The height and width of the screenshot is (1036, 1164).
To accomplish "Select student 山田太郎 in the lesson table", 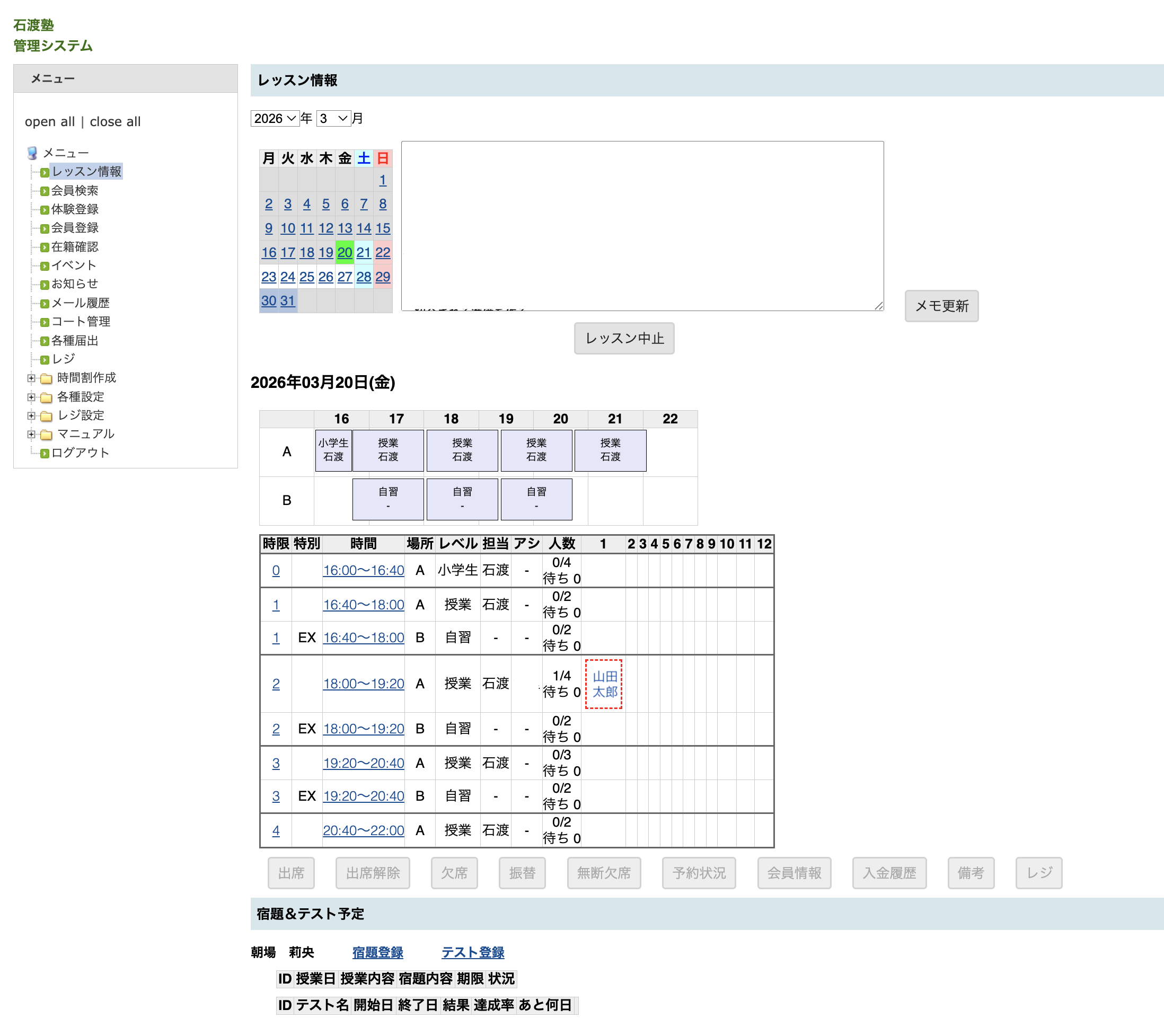I will [604, 684].
